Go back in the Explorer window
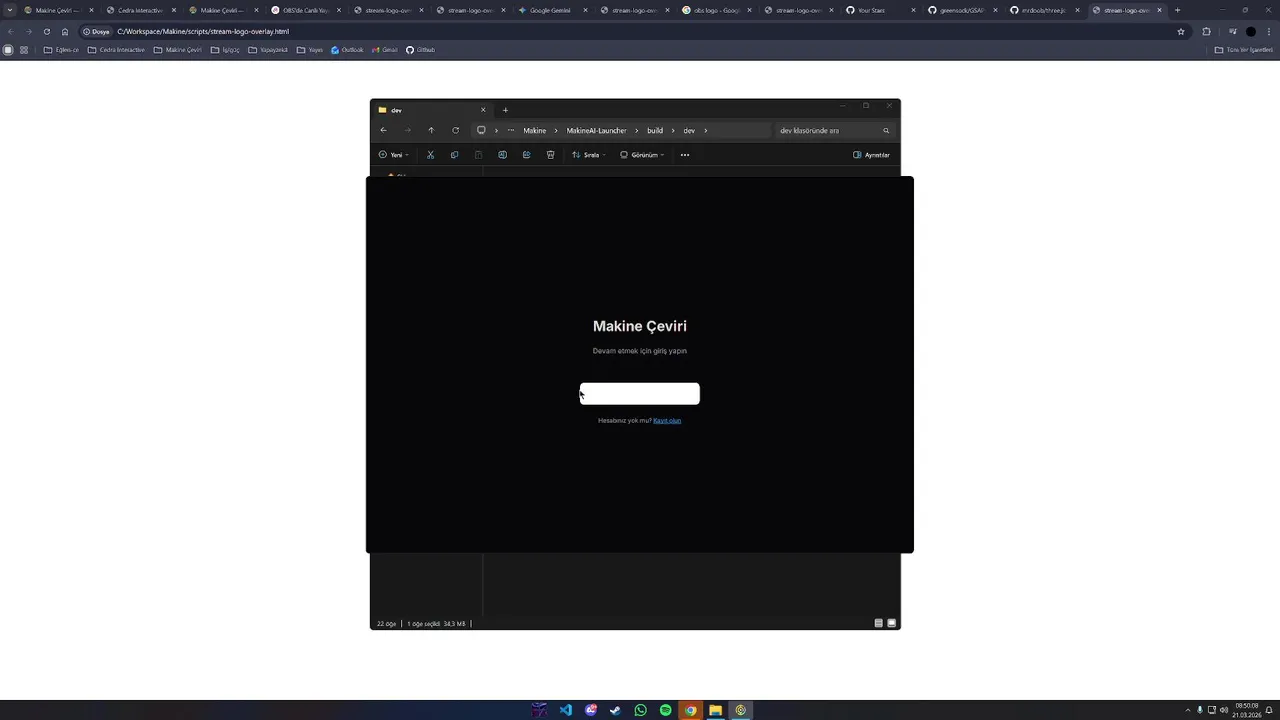The height and width of the screenshot is (720, 1280). pos(383,130)
